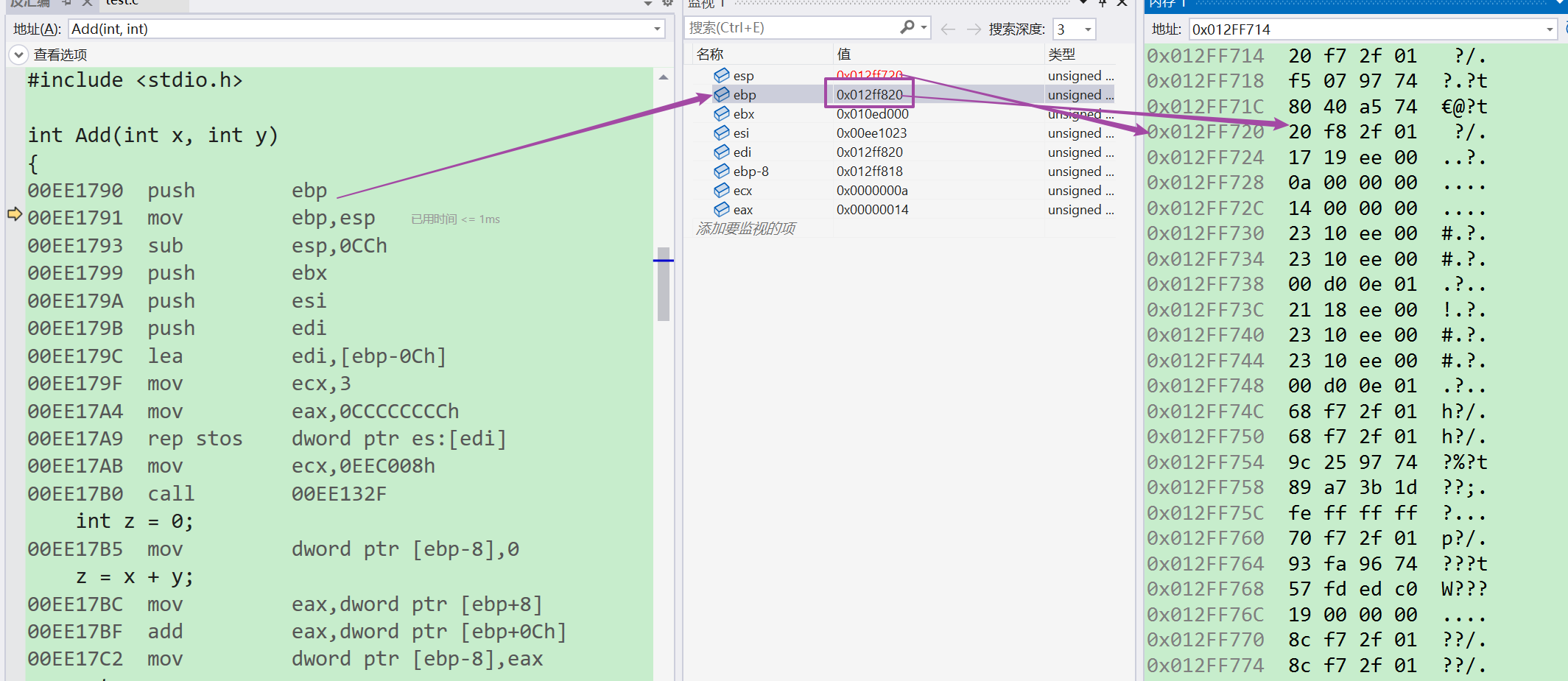Click the source line z = x + y;
This screenshot has height=681, width=1568.
click(x=135, y=576)
